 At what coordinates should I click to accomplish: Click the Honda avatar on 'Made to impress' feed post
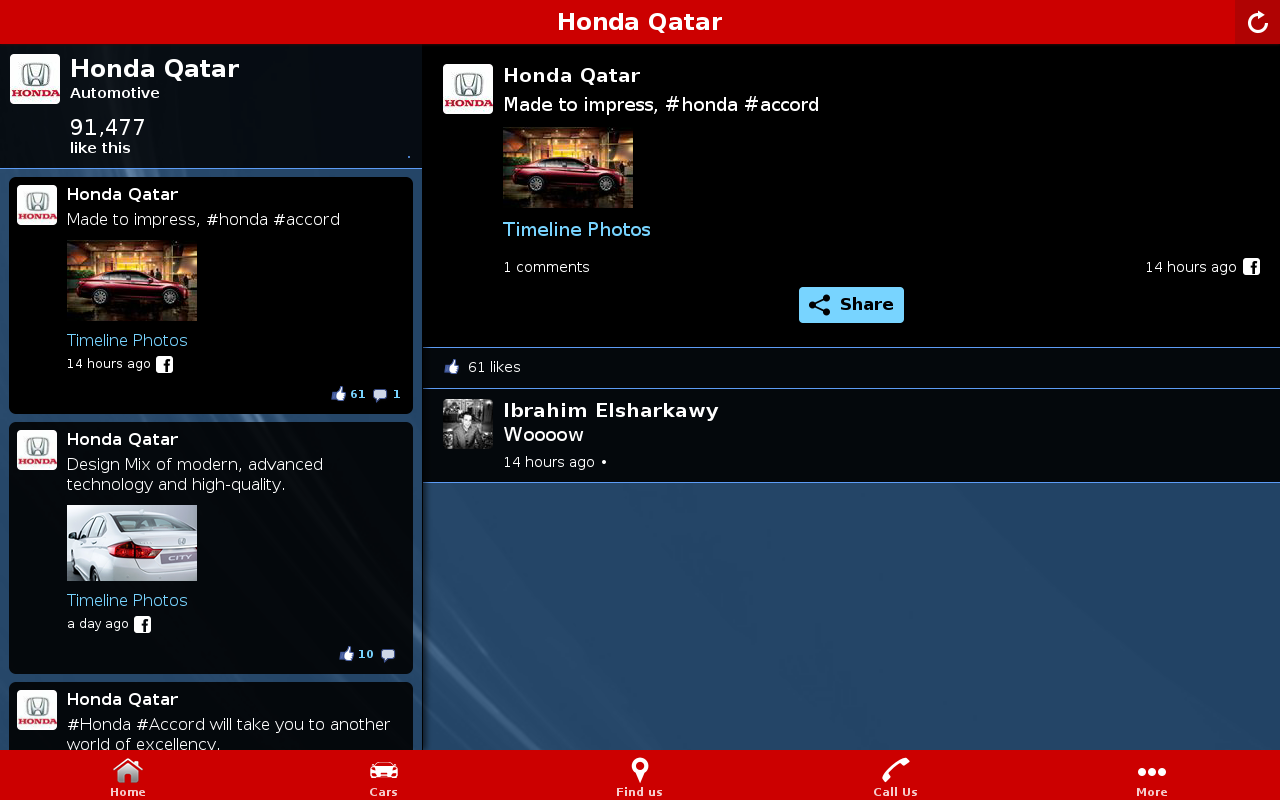point(37,205)
